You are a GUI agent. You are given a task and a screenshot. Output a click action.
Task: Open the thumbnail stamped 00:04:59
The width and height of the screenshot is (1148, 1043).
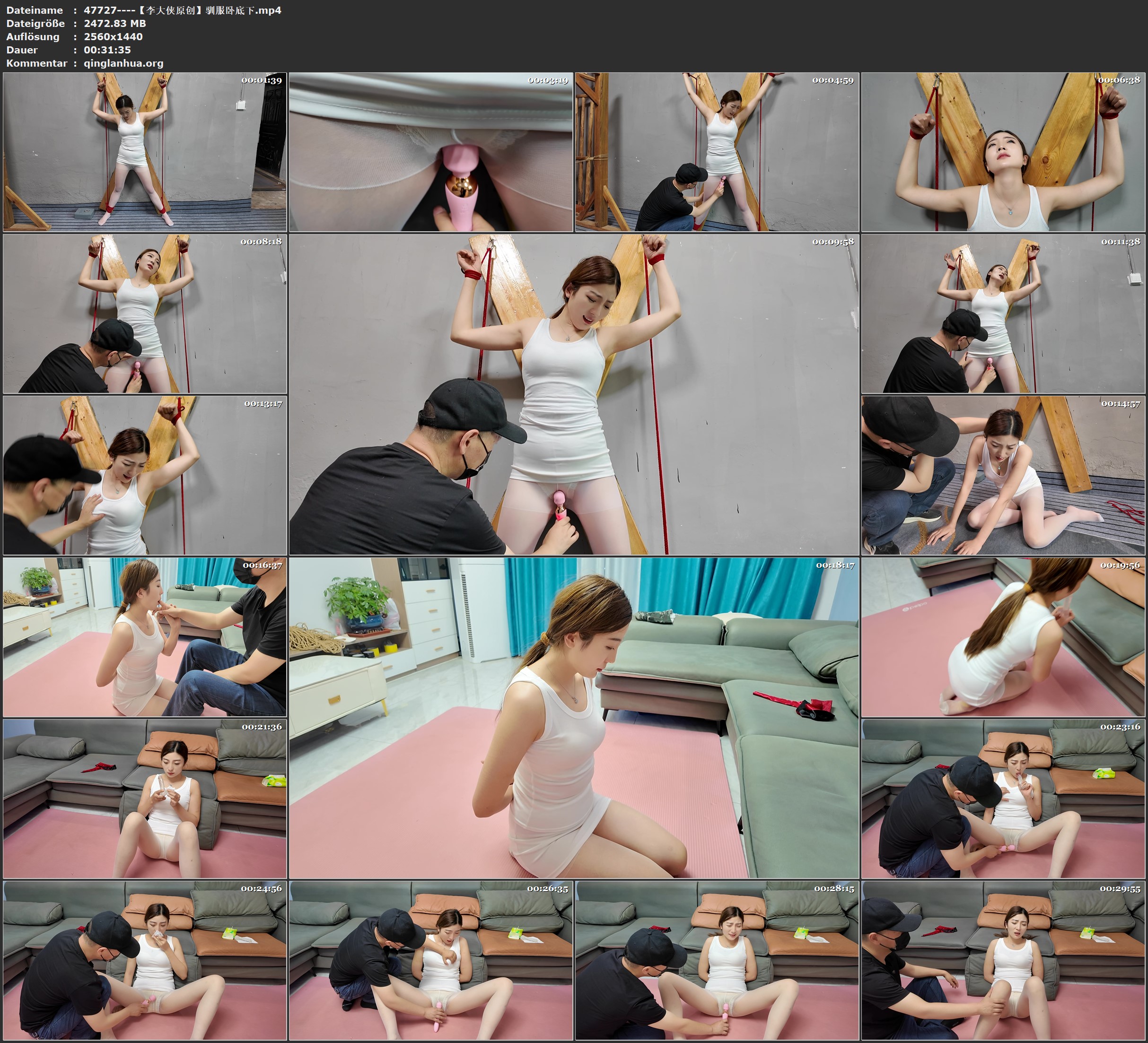(717, 152)
